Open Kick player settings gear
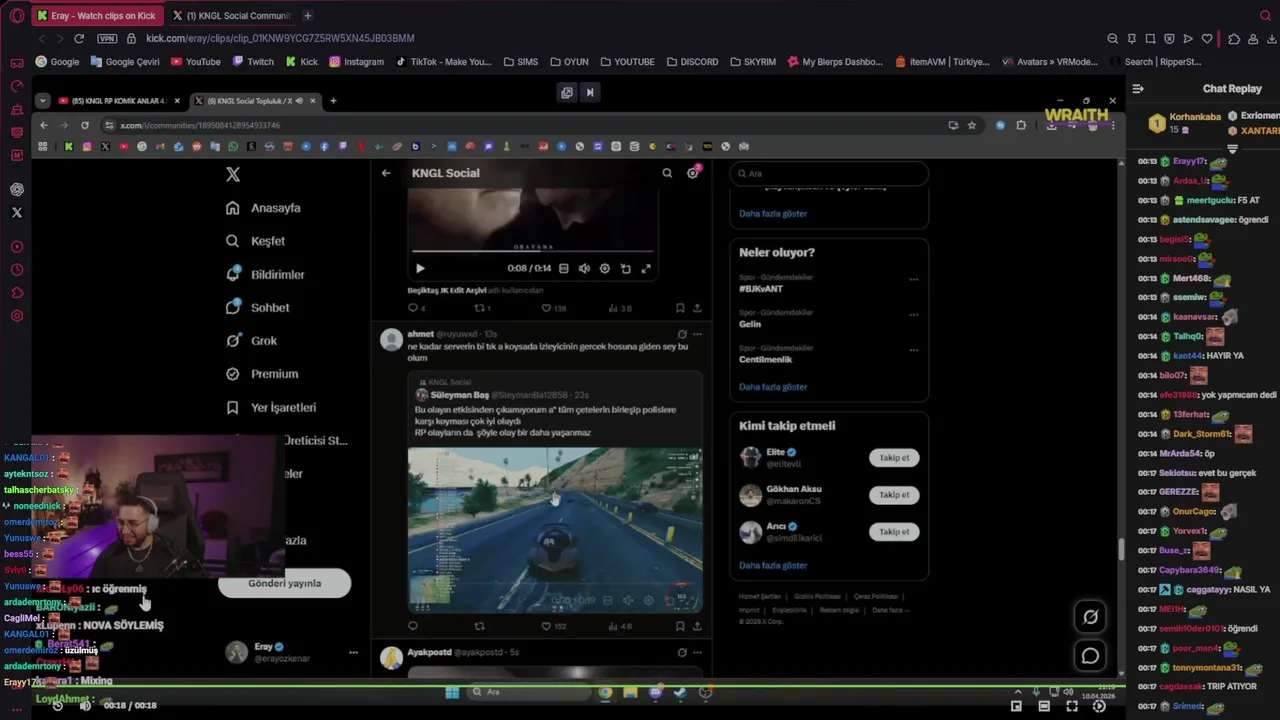Viewport: 1280px width, 720px height. (1100, 706)
